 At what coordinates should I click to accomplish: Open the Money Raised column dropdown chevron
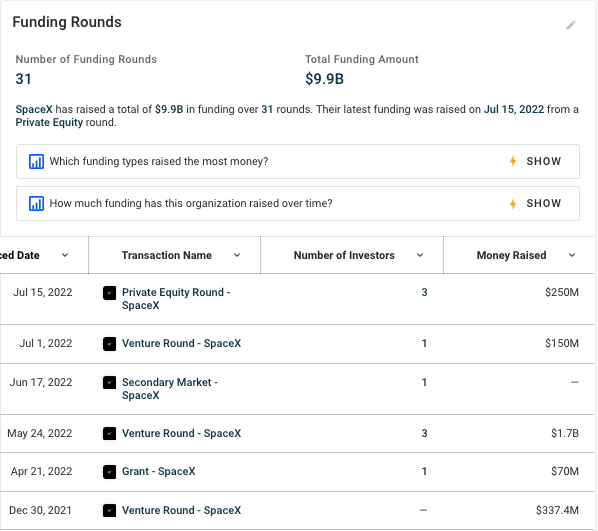(572, 255)
